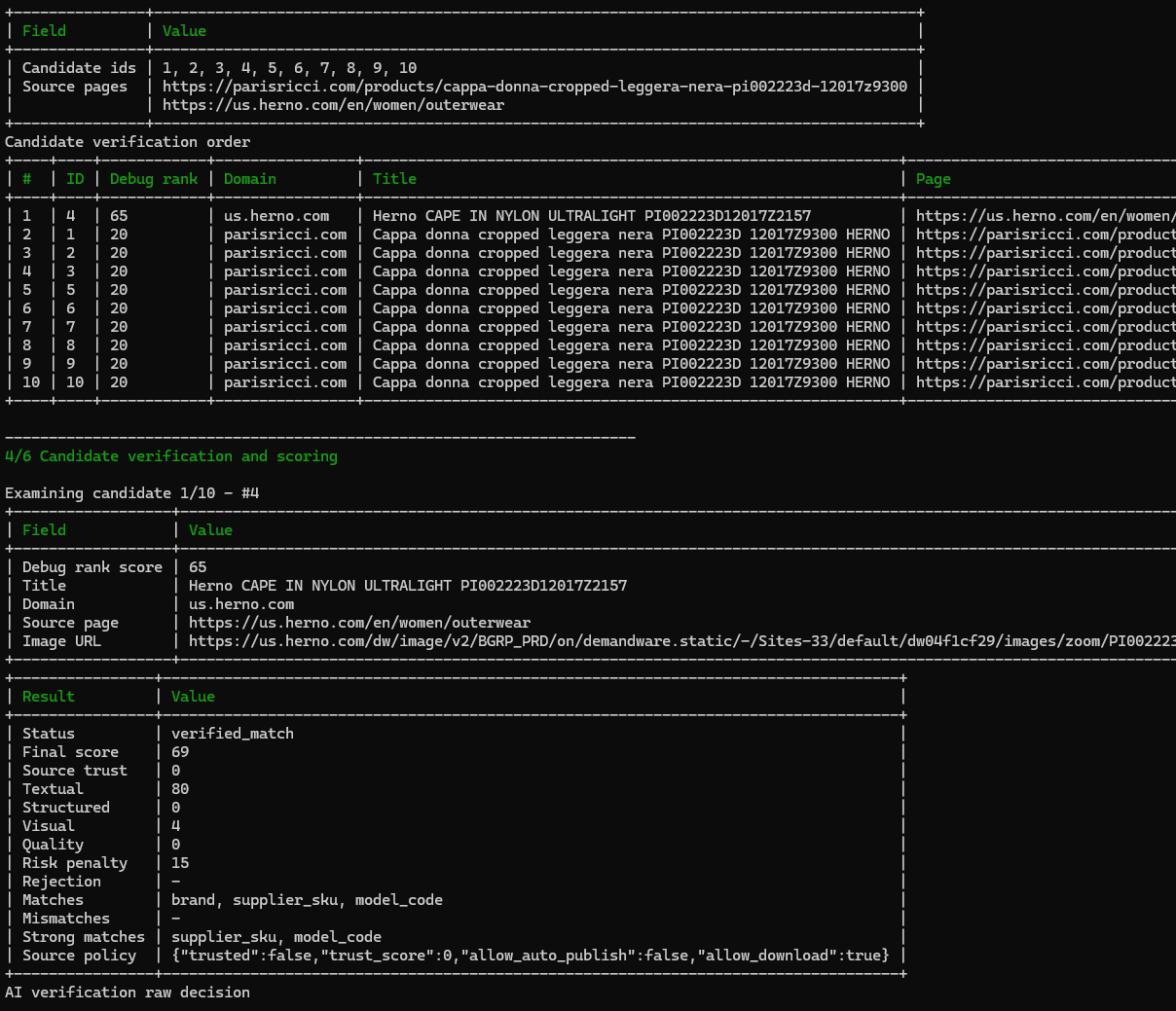Image resolution: width=1176 pixels, height=1011 pixels.
Task: Click the 'Quality' result label
Action: 54,845
